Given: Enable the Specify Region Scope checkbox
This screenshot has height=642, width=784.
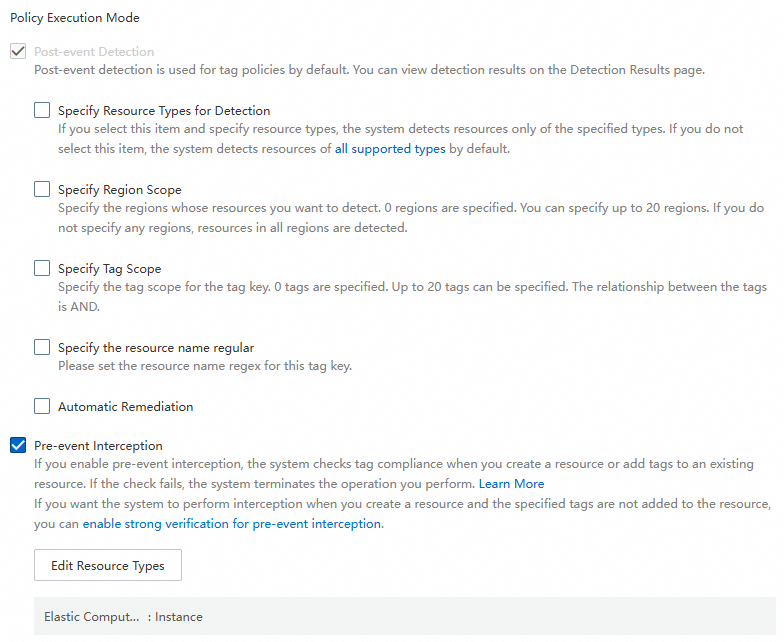Looking at the screenshot, I should [42, 189].
